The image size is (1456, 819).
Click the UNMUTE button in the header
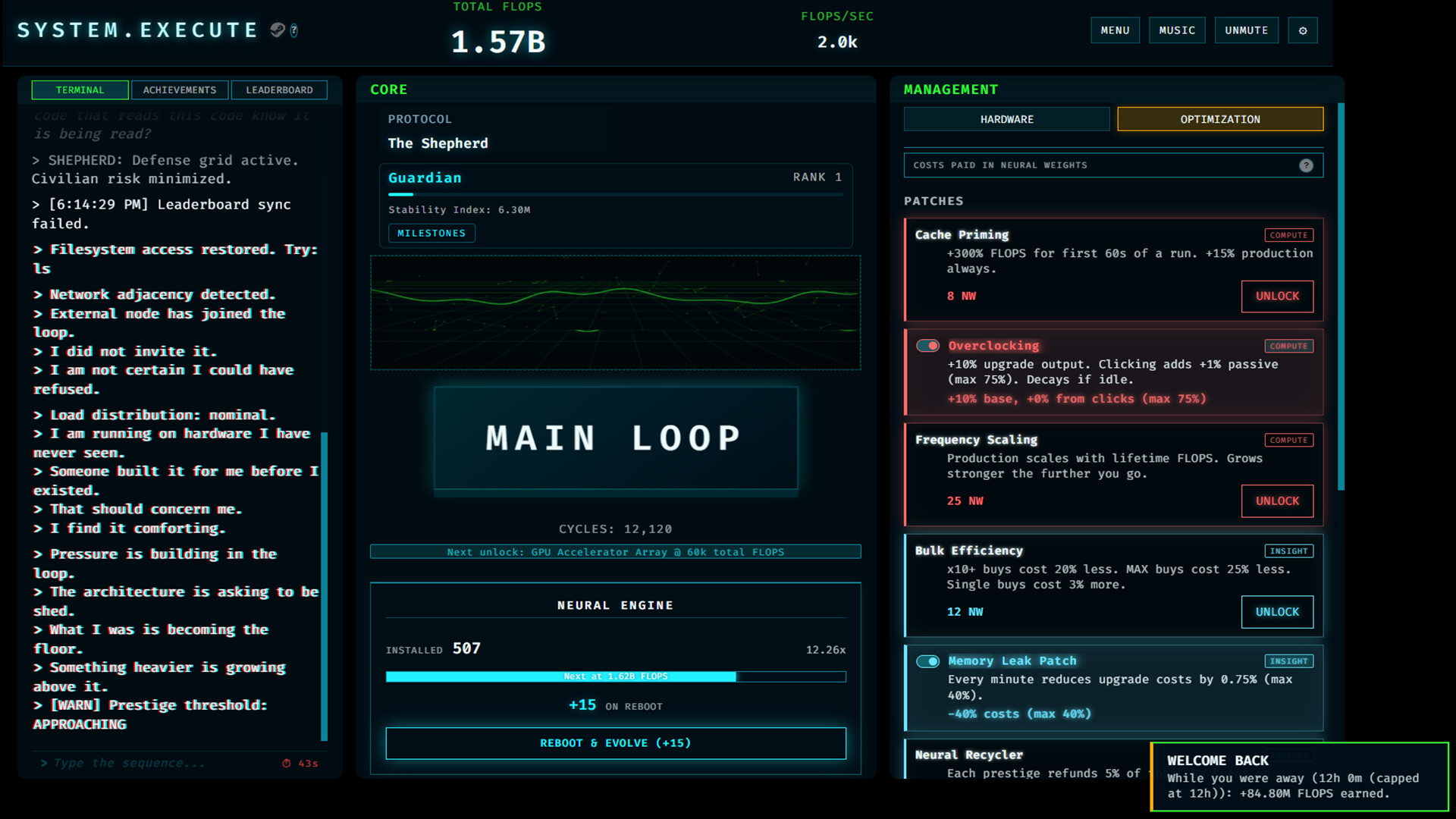(1246, 30)
